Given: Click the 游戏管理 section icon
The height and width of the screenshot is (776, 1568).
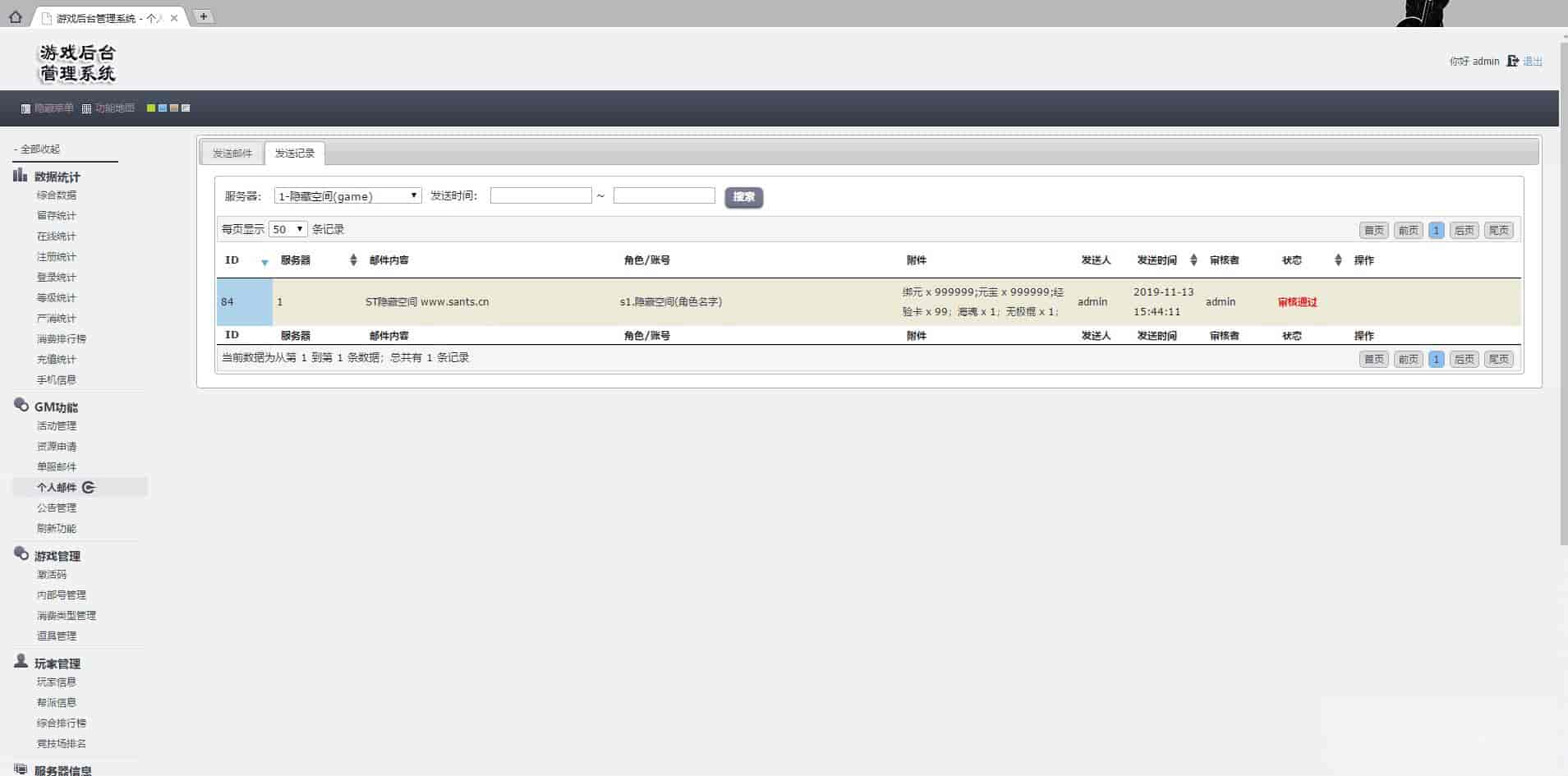Looking at the screenshot, I should point(21,554).
